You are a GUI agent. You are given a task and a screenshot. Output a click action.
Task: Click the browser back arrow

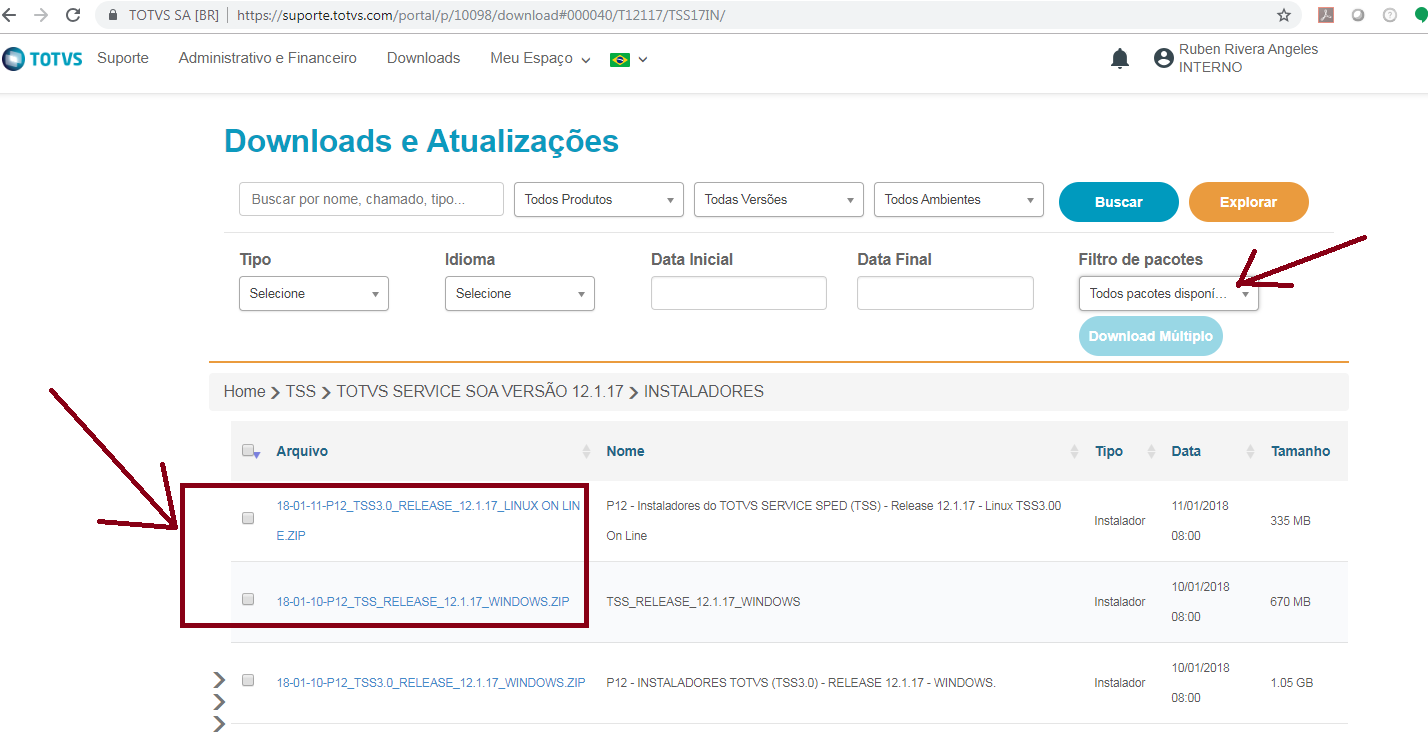pos(9,15)
